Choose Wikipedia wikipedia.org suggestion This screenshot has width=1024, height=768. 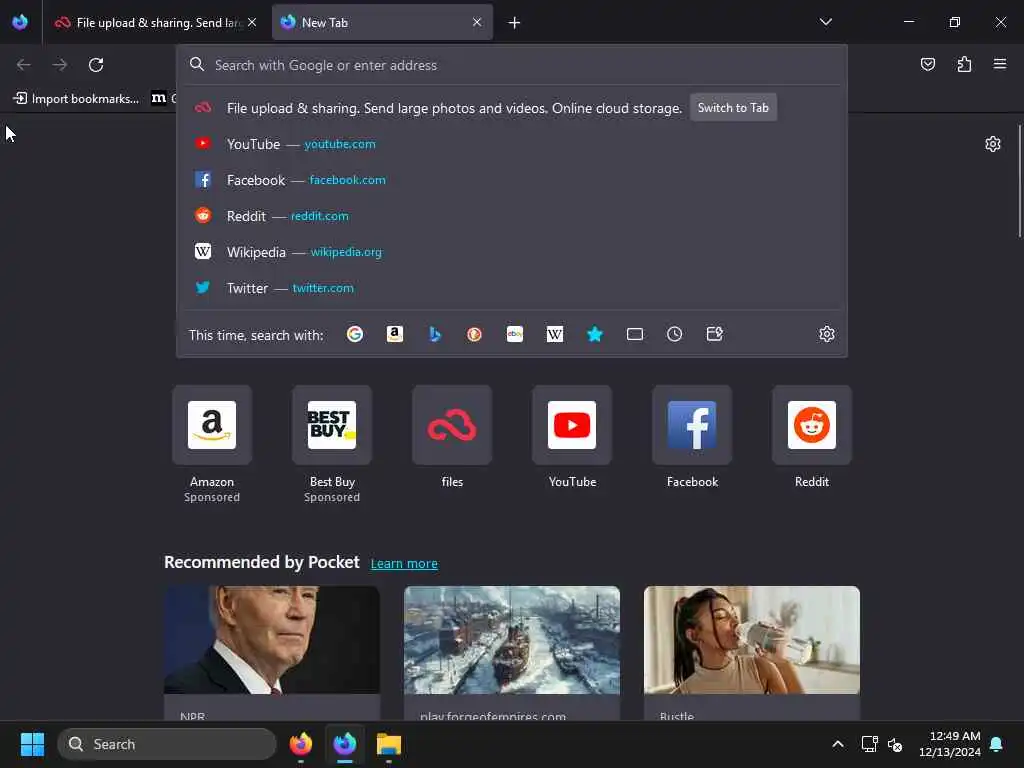pyautogui.click(x=512, y=252)
